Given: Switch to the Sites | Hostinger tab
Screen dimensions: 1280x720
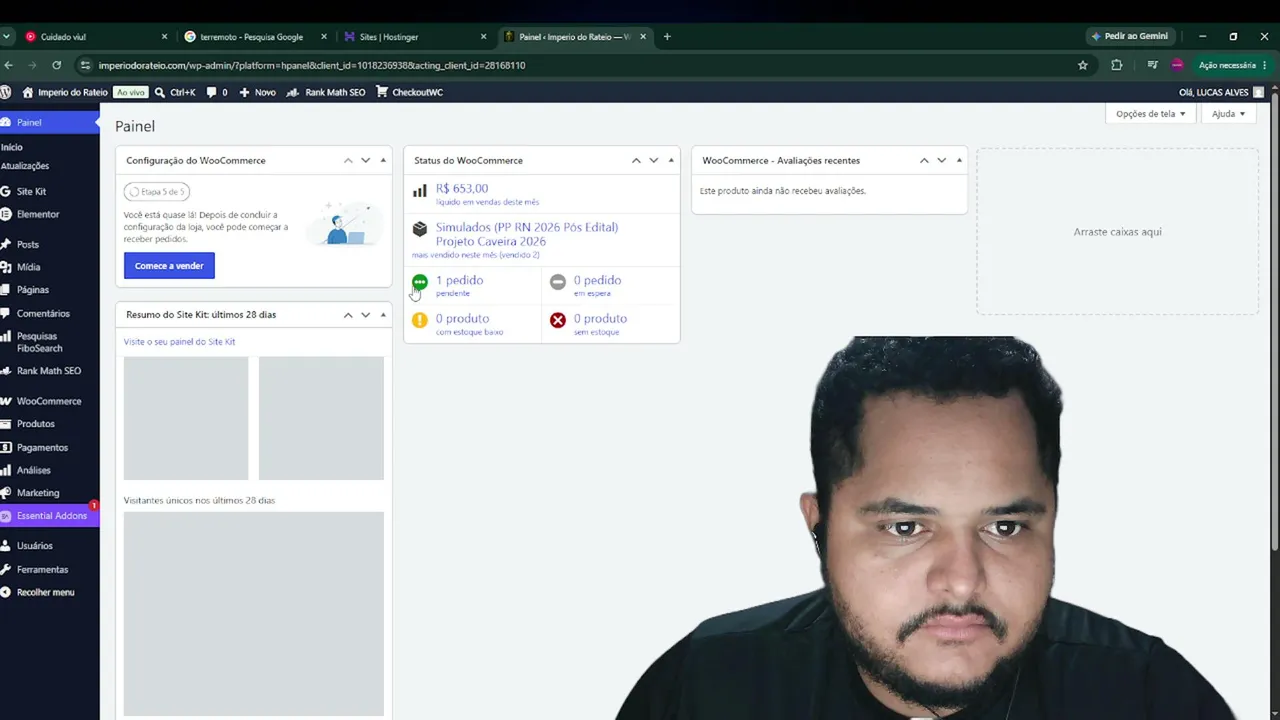Looking at the screenshot, I should pyautogui.click(x=414, y=37).
